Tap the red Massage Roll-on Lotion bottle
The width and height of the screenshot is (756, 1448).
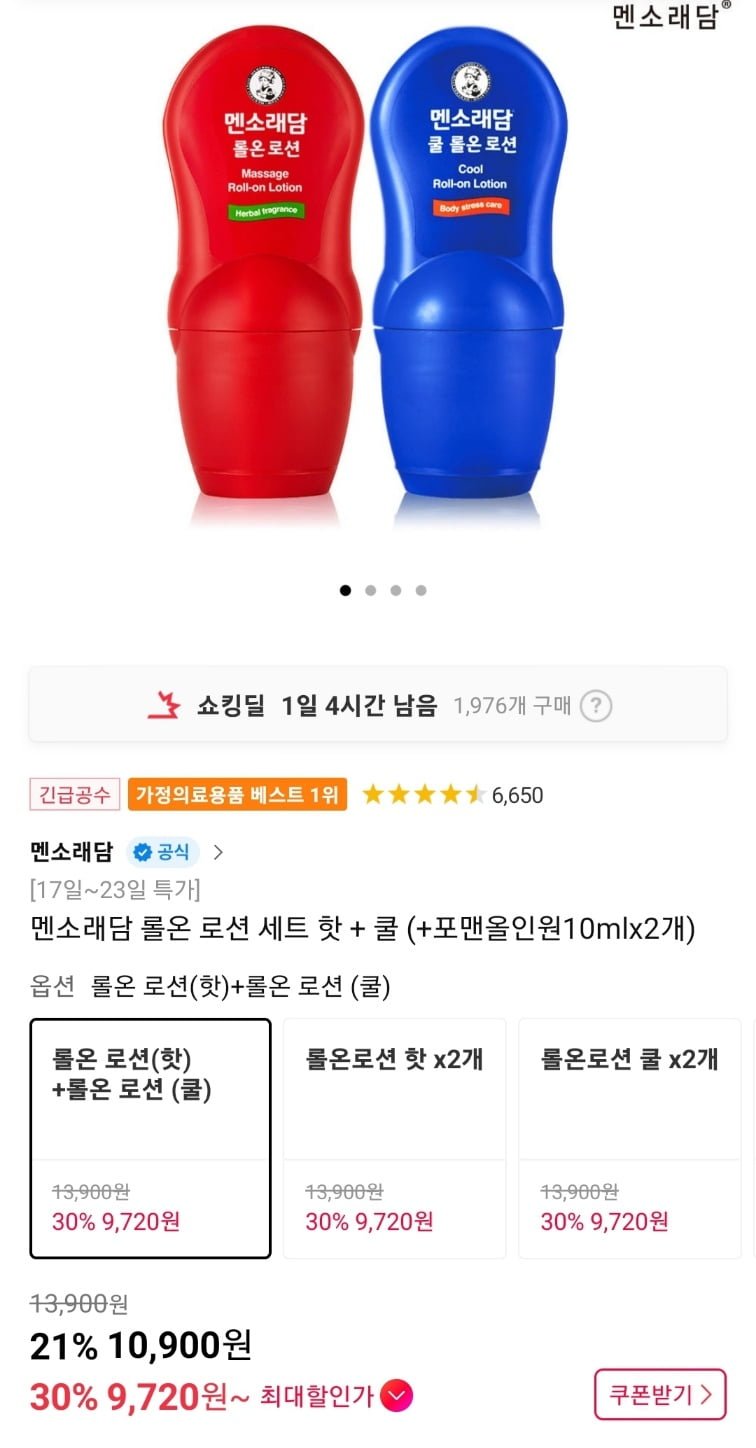coord(264,270)
